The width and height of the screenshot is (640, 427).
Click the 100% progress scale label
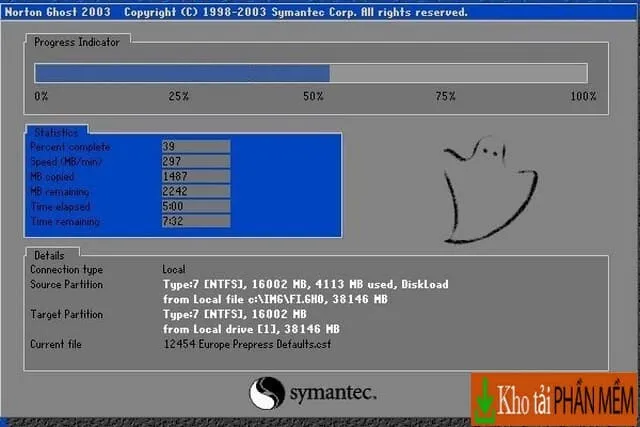[x=583, y=96]
